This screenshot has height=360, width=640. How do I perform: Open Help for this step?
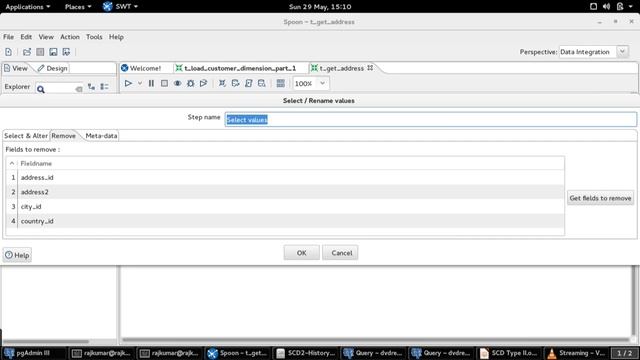point(17,255)
